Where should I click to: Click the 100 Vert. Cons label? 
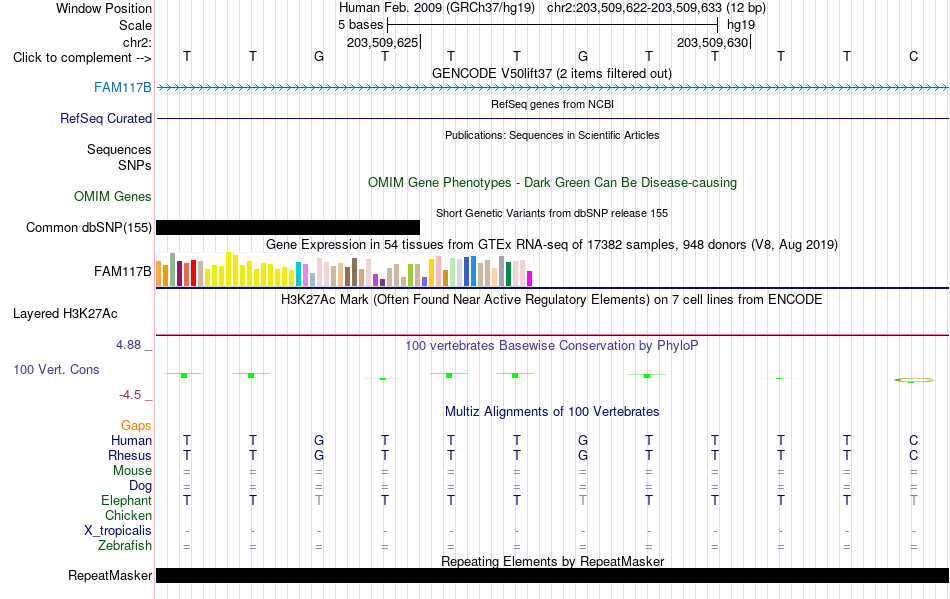[x=56, y=369]
